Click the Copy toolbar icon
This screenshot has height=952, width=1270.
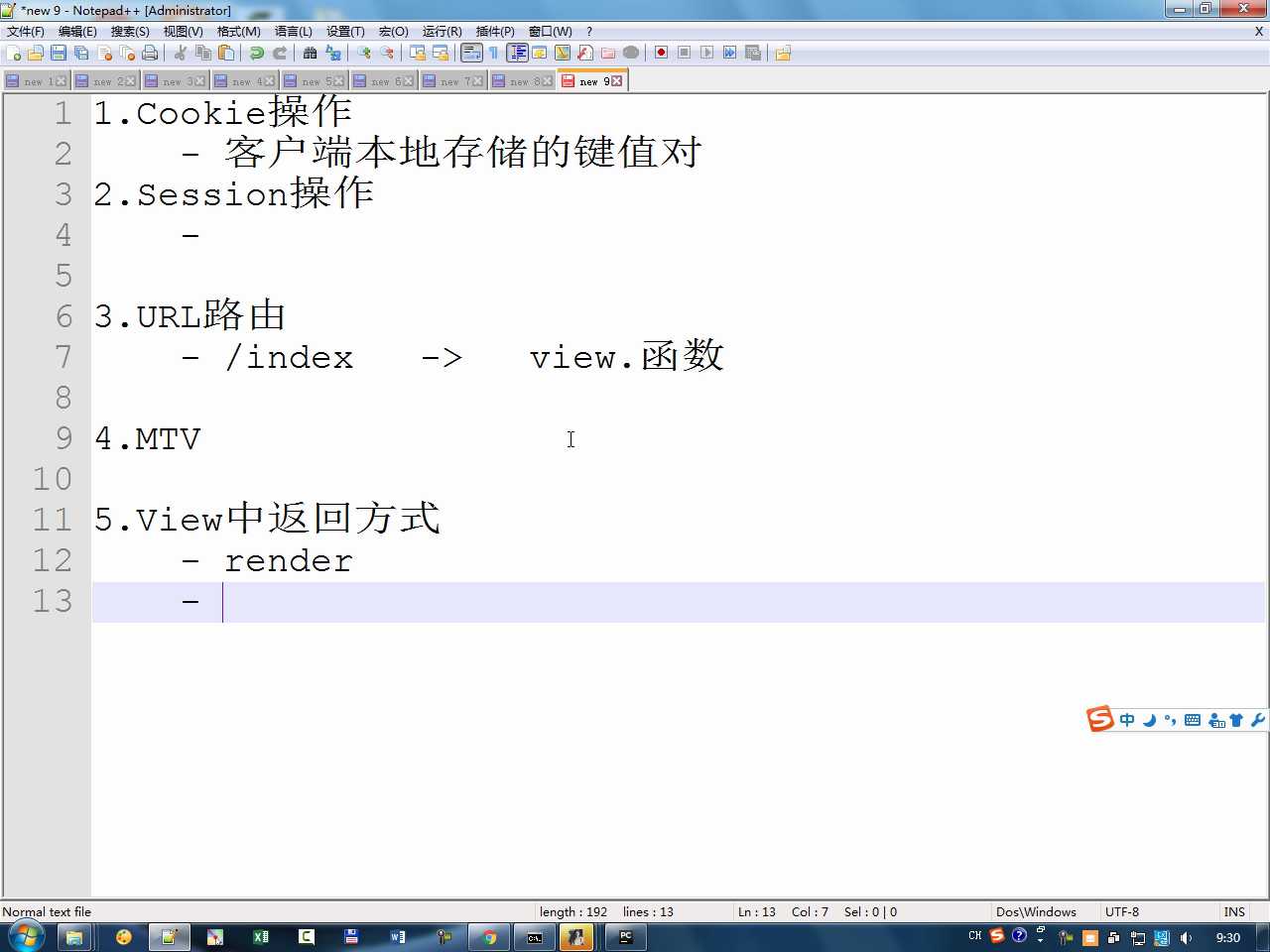(203, 53)
